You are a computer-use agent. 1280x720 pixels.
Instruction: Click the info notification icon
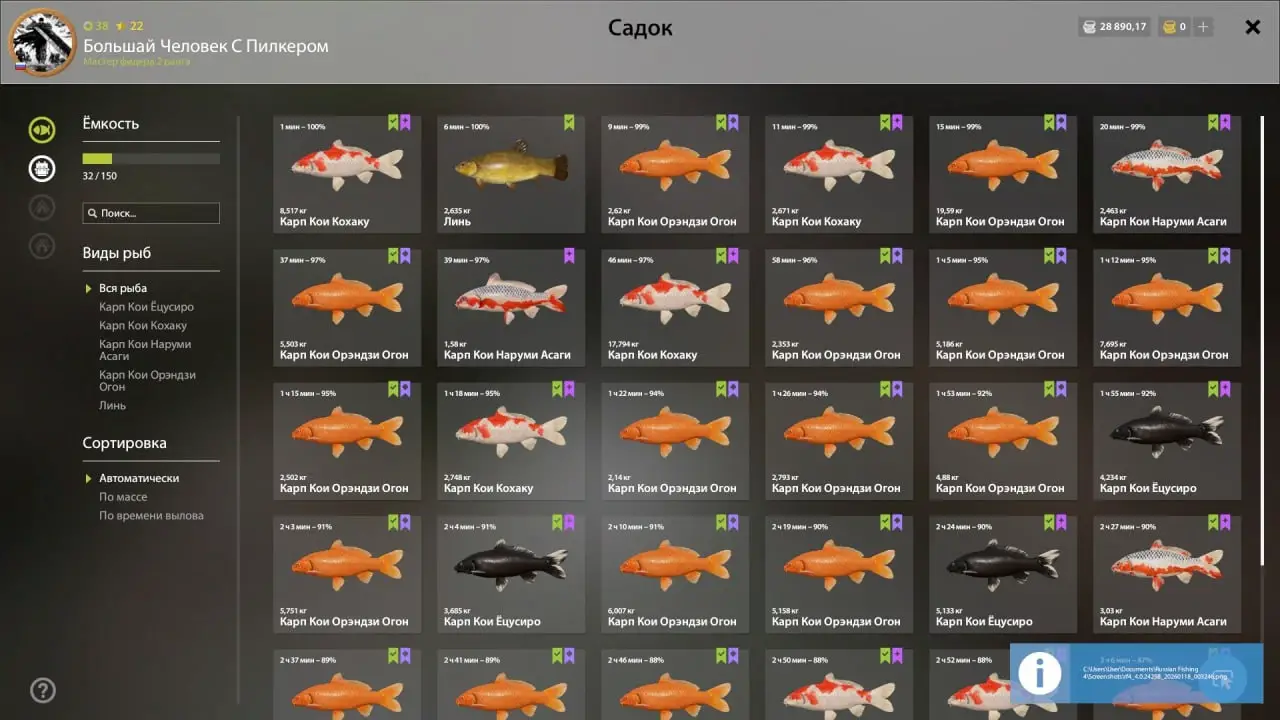pos(1040,673)
